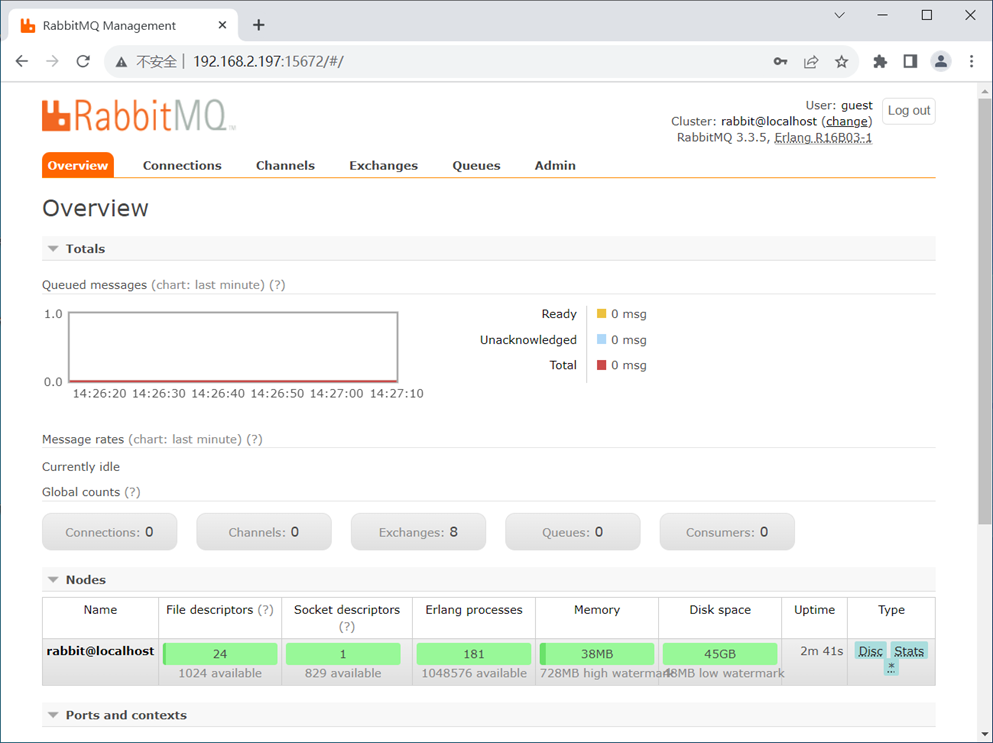Click file descriptors usage bar 24
Viewport: 993px width, 743px height.
(x=220, y=654)
